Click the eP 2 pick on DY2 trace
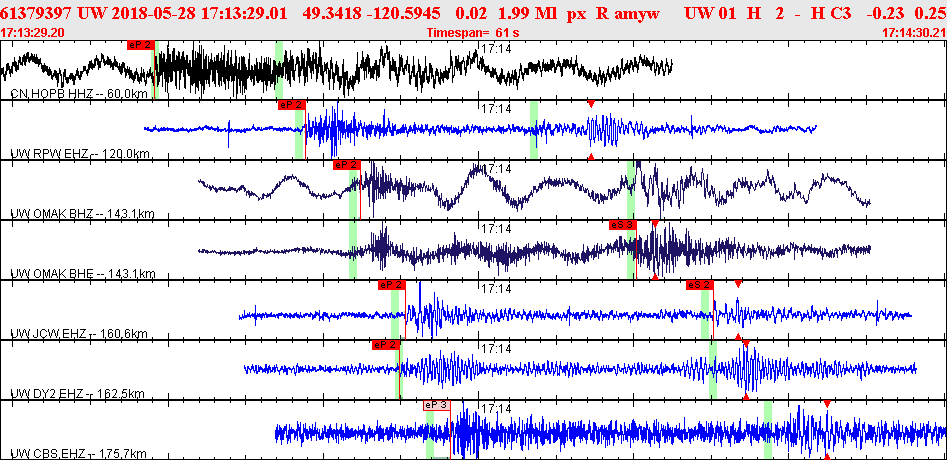 point(387,345)
